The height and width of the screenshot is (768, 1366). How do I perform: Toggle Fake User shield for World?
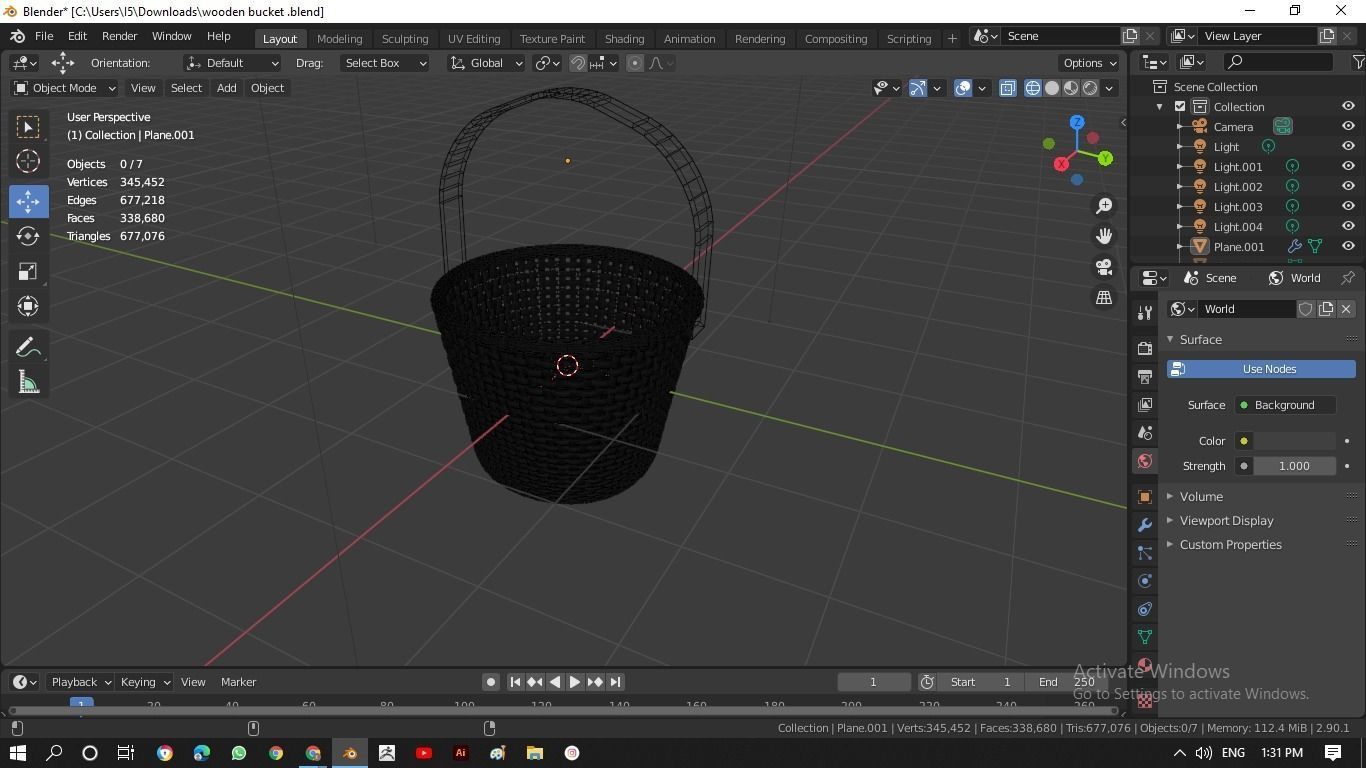[1306, 309]
